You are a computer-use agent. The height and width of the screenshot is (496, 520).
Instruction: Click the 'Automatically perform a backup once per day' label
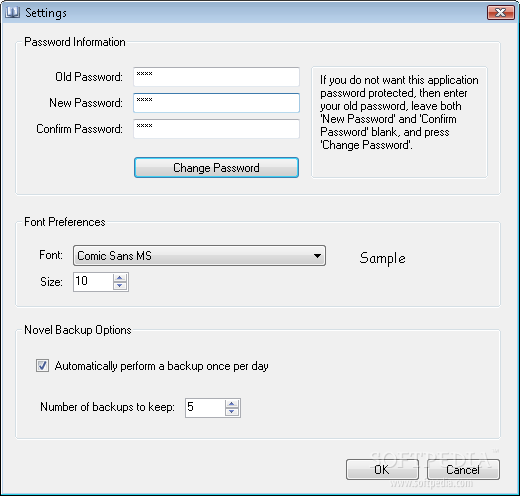(161, 366)
